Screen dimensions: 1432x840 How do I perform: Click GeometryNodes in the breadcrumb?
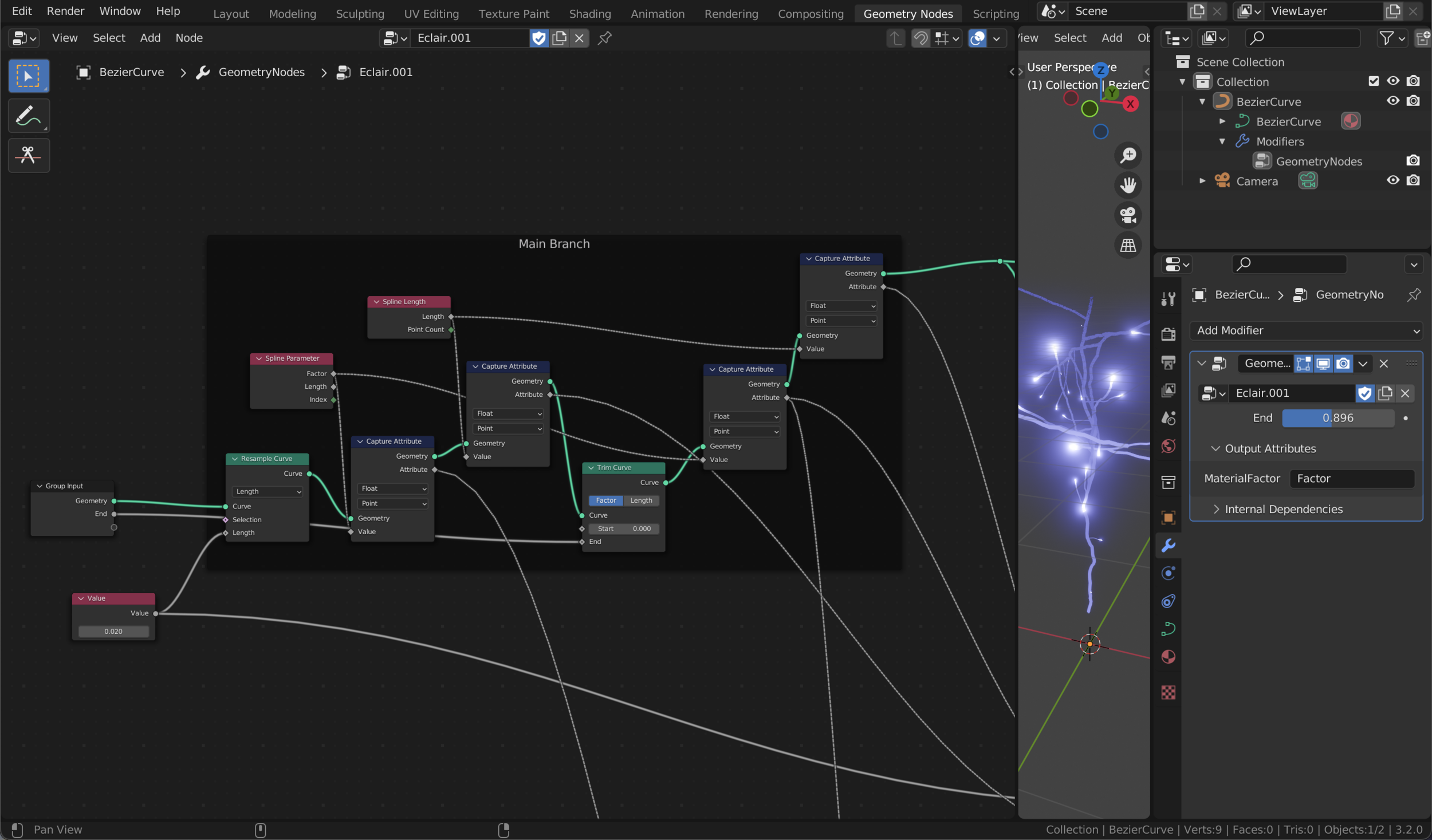261,72
